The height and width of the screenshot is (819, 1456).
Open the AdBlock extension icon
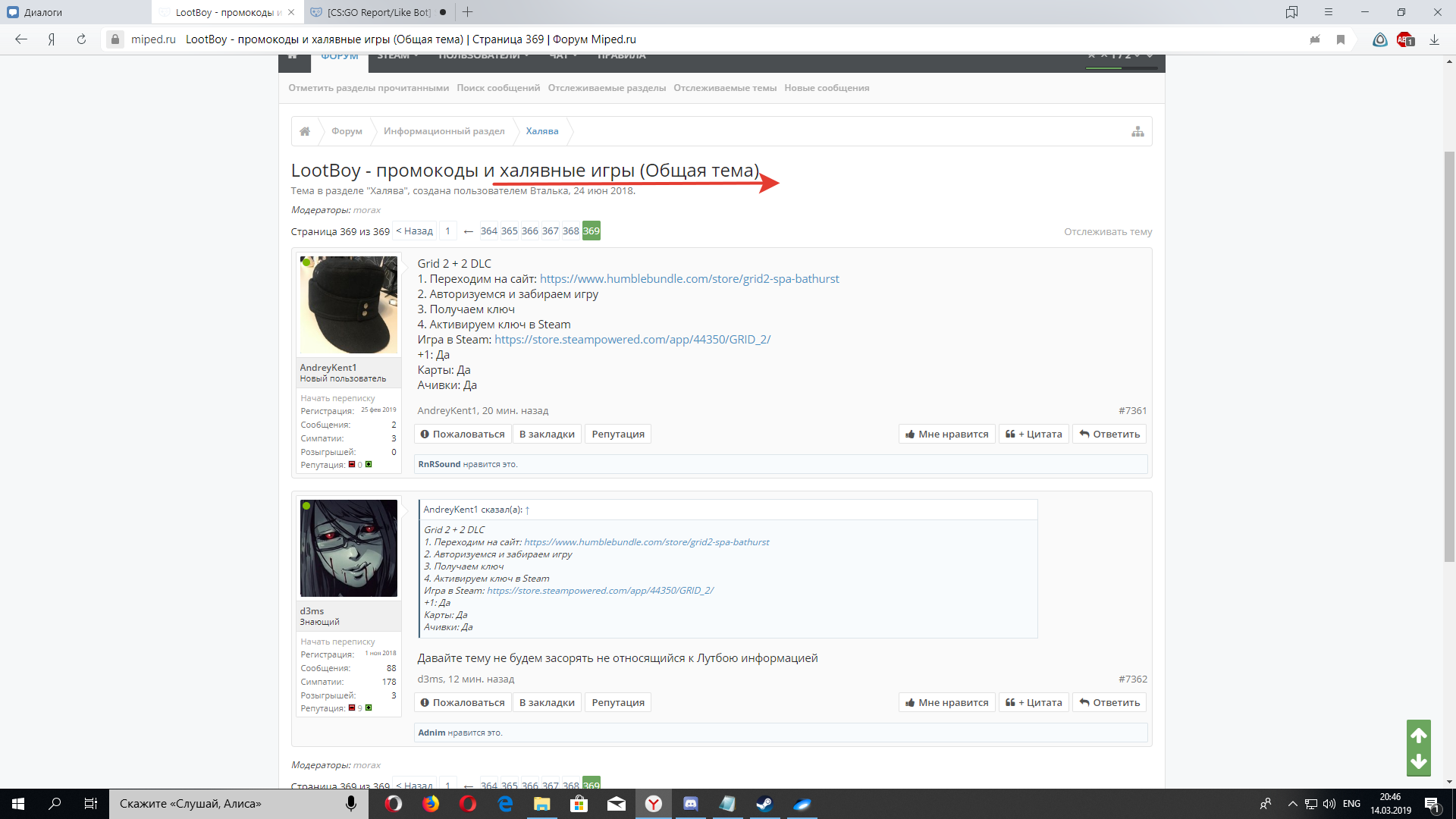pos(1405,39)
